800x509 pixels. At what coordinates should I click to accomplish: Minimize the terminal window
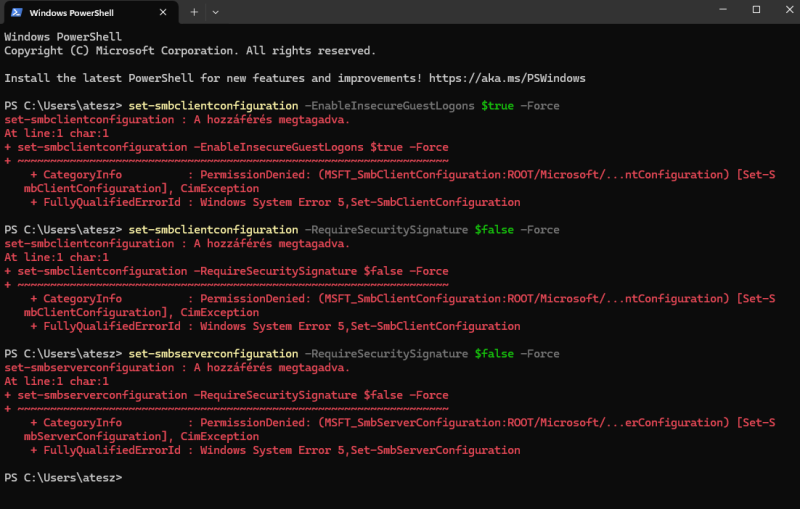tap(722, 10)
